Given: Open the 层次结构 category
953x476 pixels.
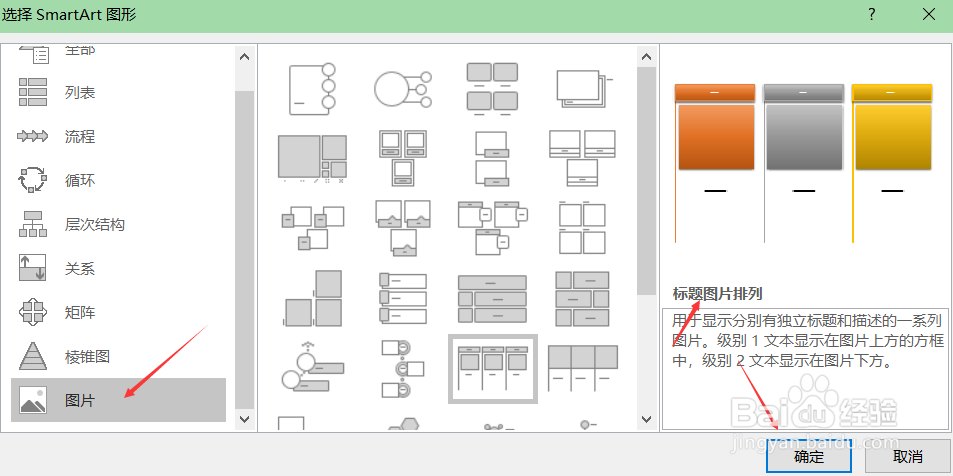Looking at the screenshot, I should pos(119,224).
